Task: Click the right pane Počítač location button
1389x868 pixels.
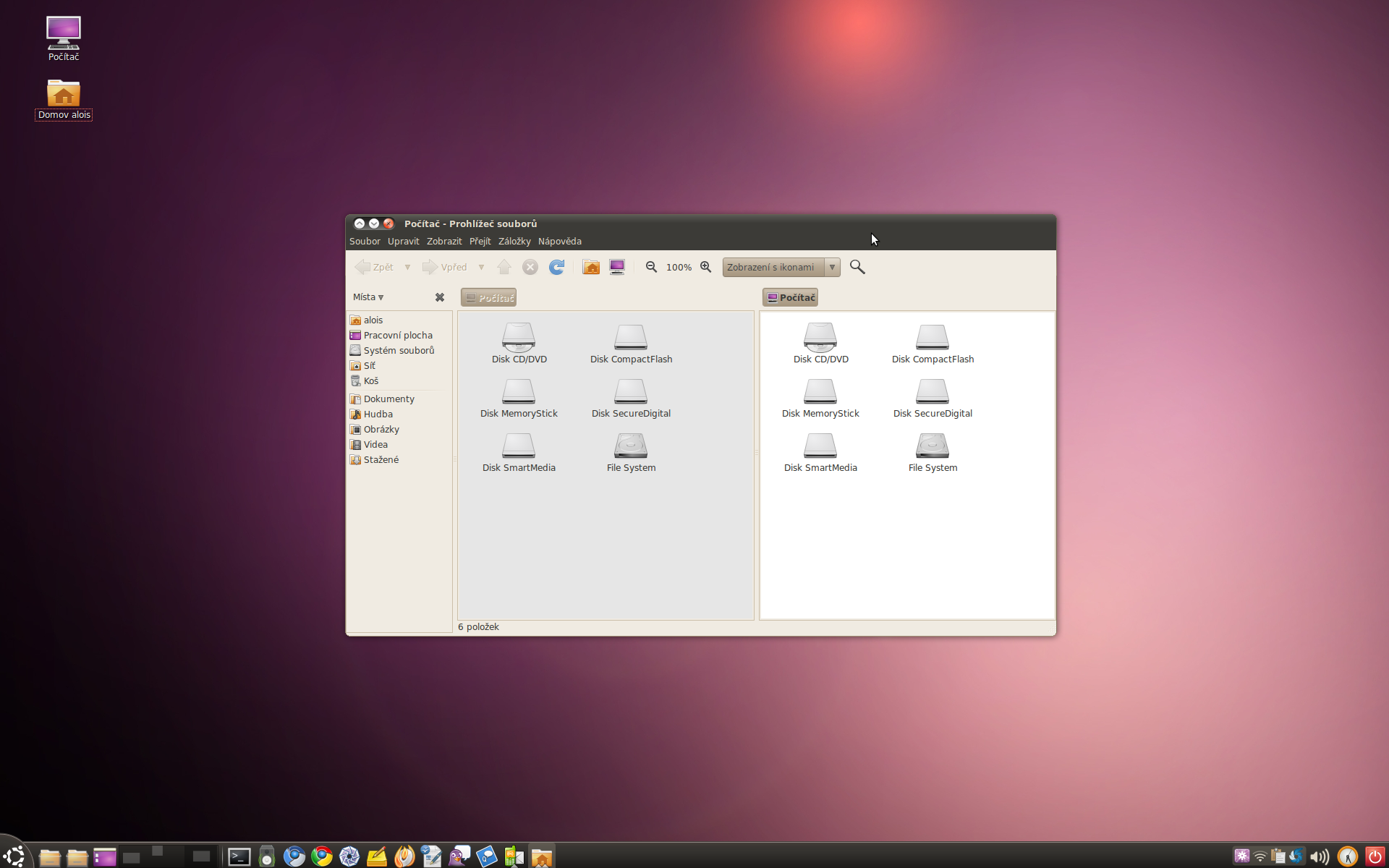Action: (790, 297)
